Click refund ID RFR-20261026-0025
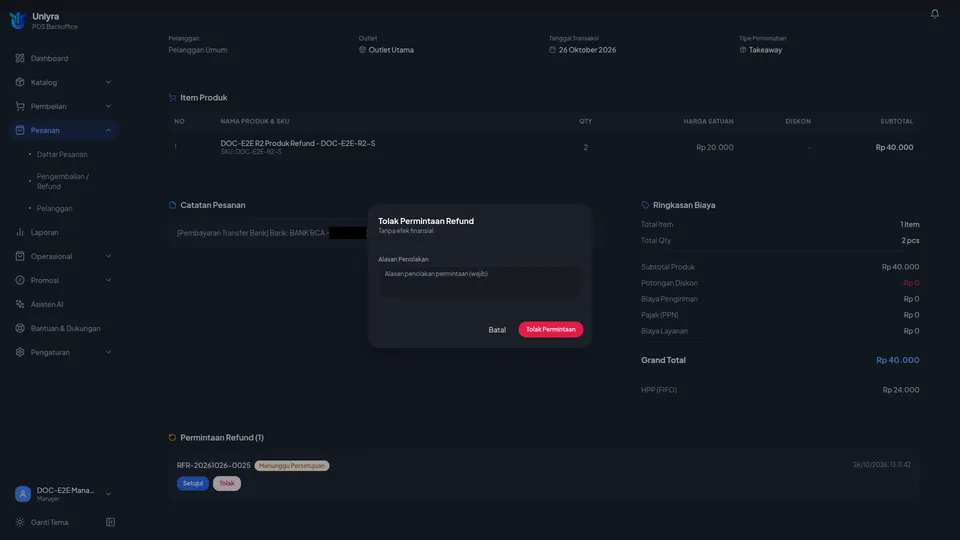 point(214,465)
